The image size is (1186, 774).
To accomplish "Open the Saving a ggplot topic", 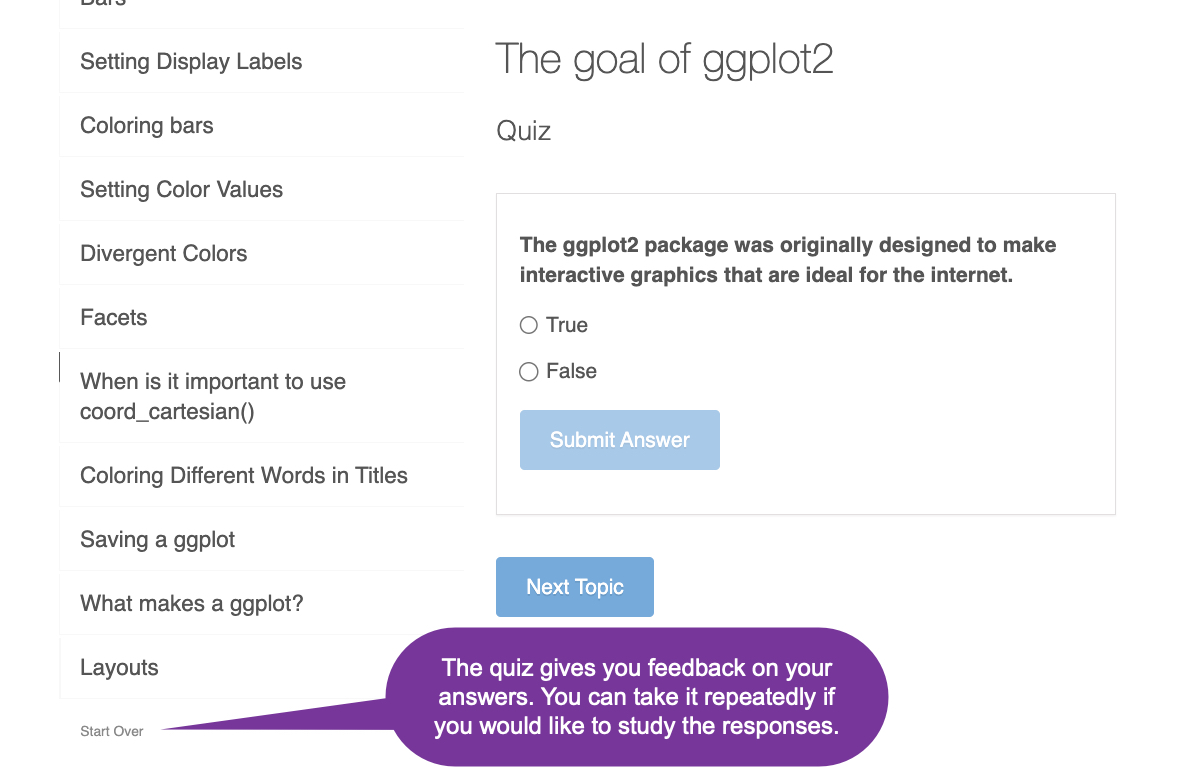I will tap(157, 539).
